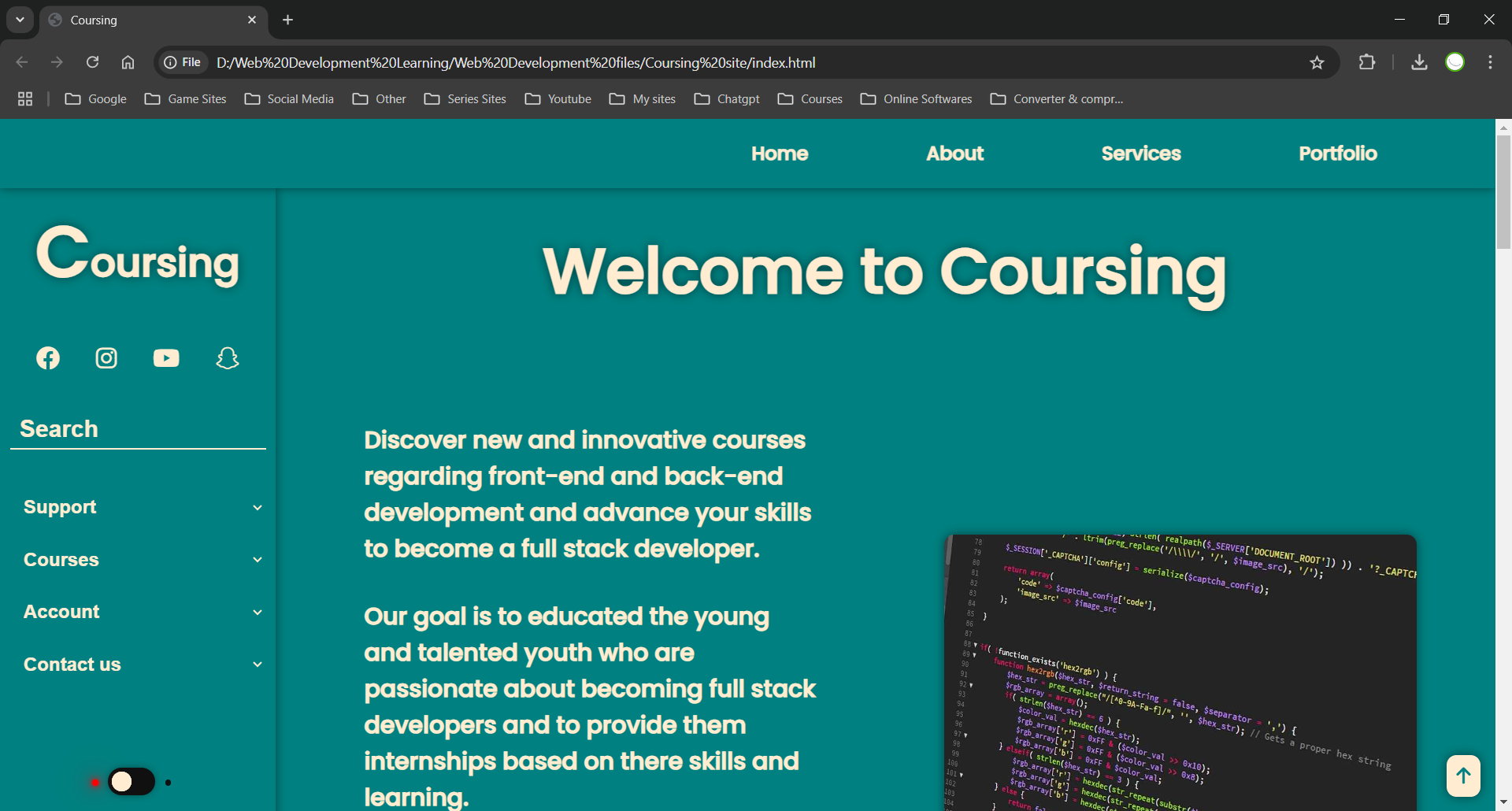The image size is (1512, 811).
Task: Click the scroll-to-top arrow button
Action: point(1463,776)
